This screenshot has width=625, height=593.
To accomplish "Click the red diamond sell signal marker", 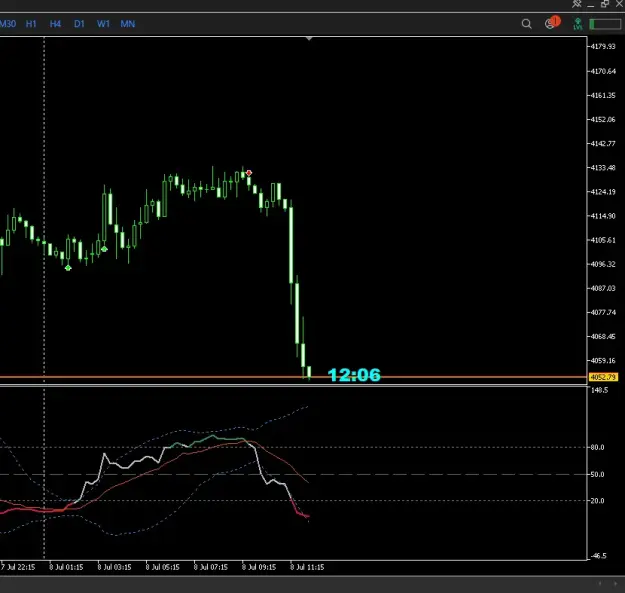I will (249, 173).
